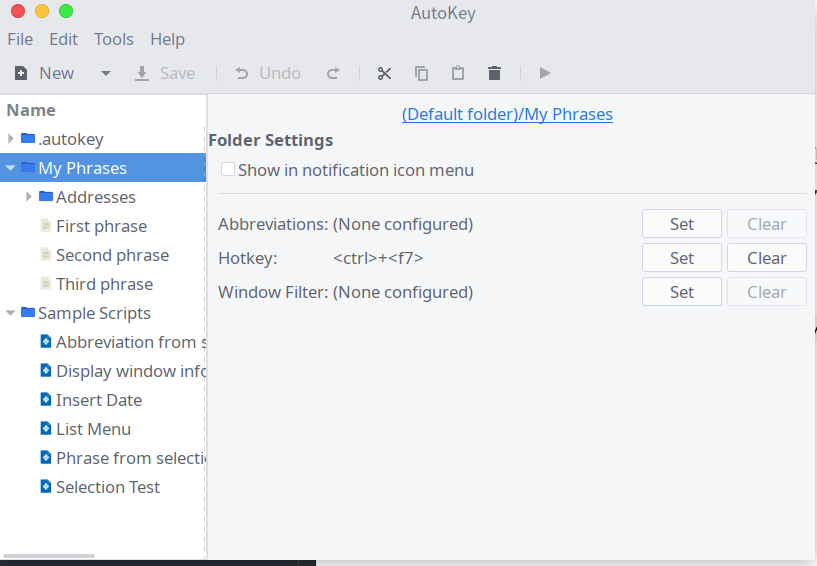This screenshot has height=566, width=817.
Task: Select the Third phrase item
Action: click(x=105, y=284)
